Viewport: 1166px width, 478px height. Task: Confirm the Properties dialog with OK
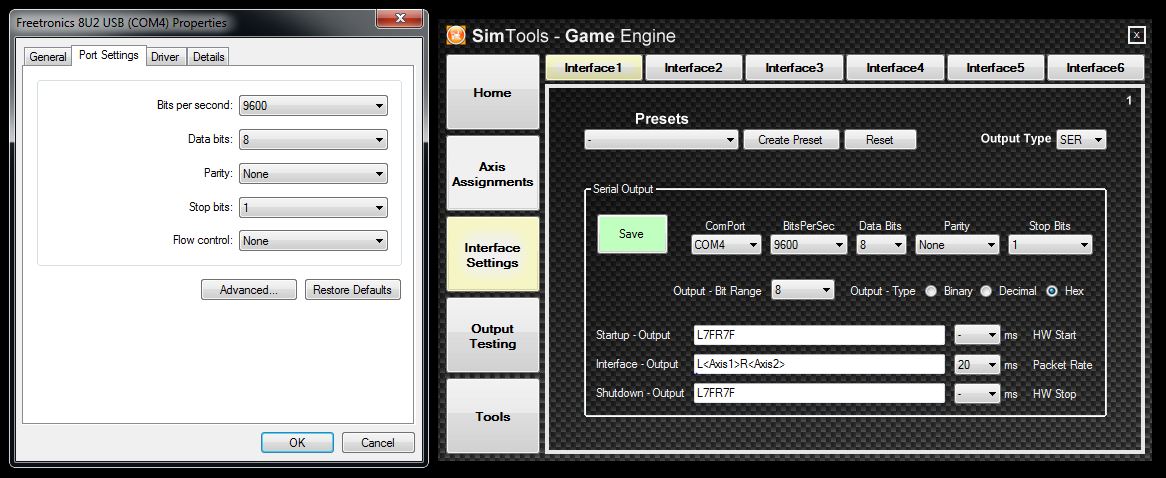297,442
